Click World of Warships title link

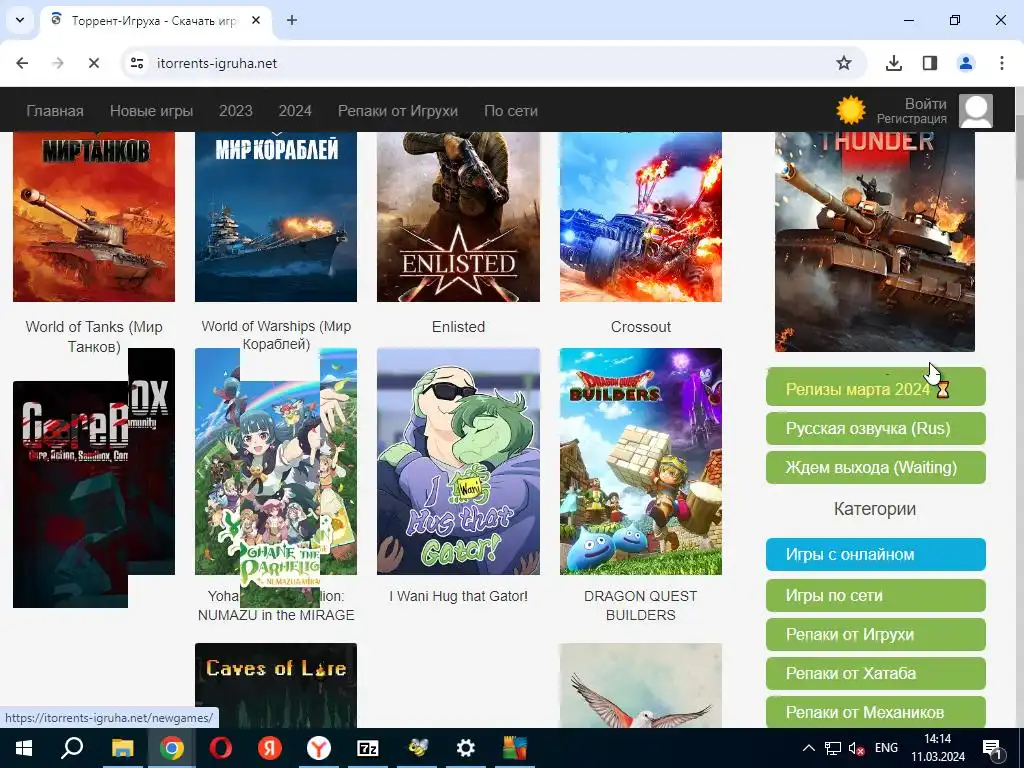[276, 334]
